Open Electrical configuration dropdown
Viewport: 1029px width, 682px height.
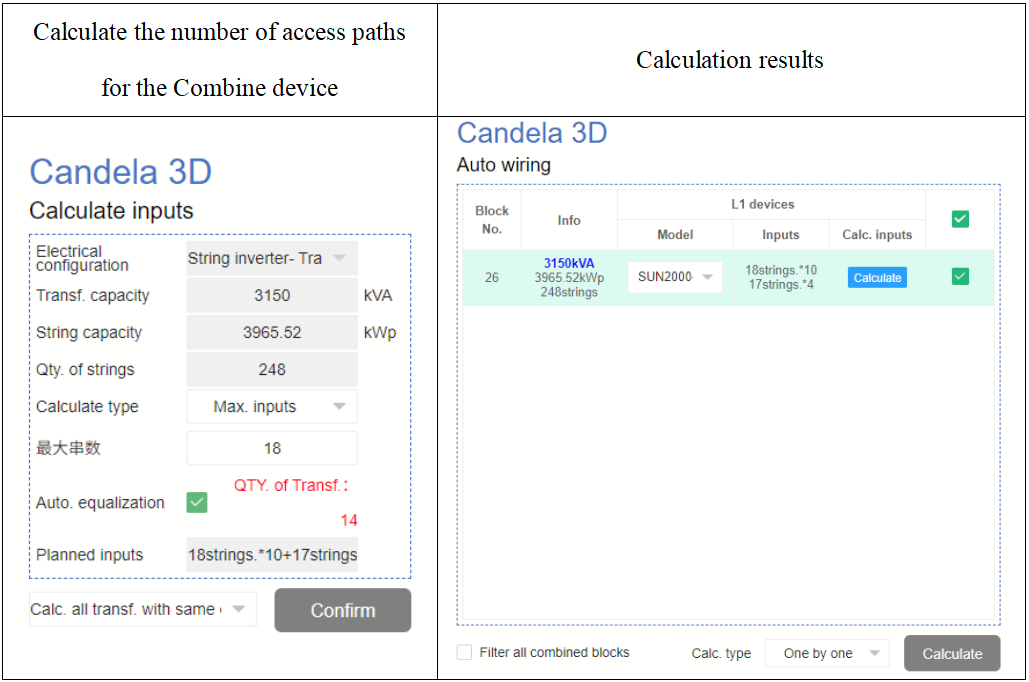tap(271, 258)
